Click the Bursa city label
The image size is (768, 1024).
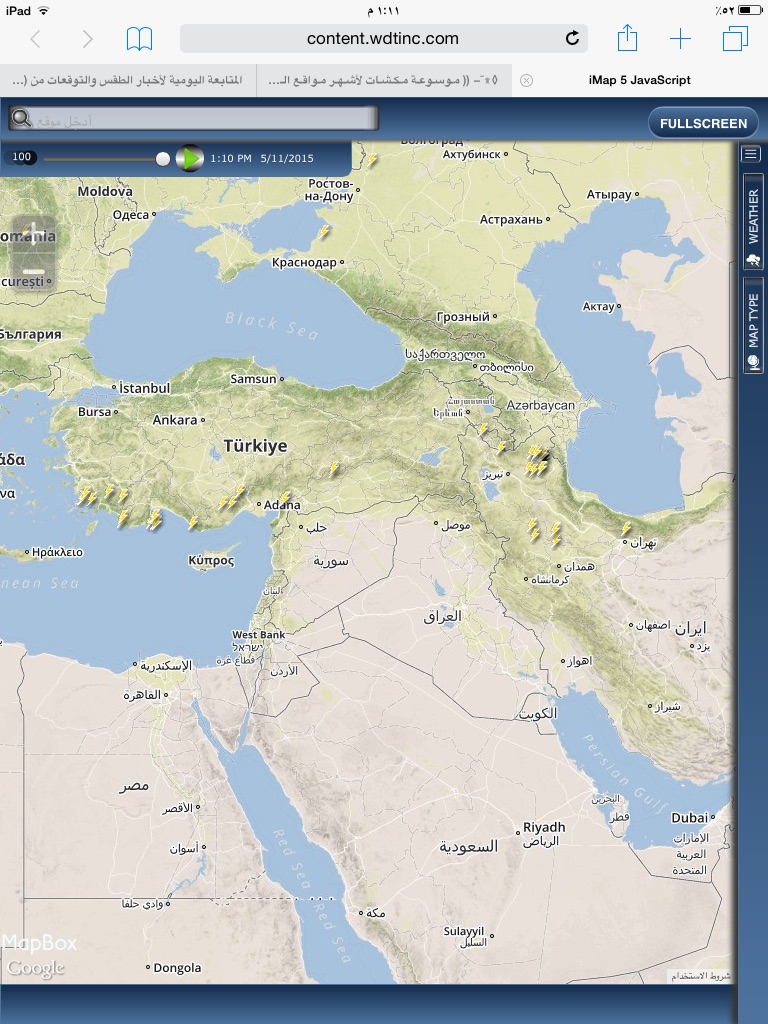click(94, 412)
